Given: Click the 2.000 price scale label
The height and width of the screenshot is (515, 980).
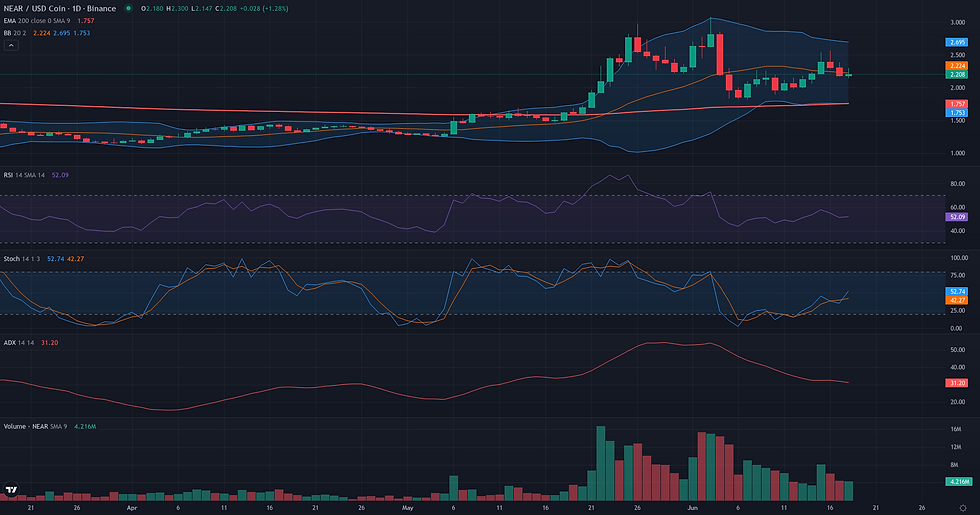Looking at the screenshot, I should [x=957, y=88].
